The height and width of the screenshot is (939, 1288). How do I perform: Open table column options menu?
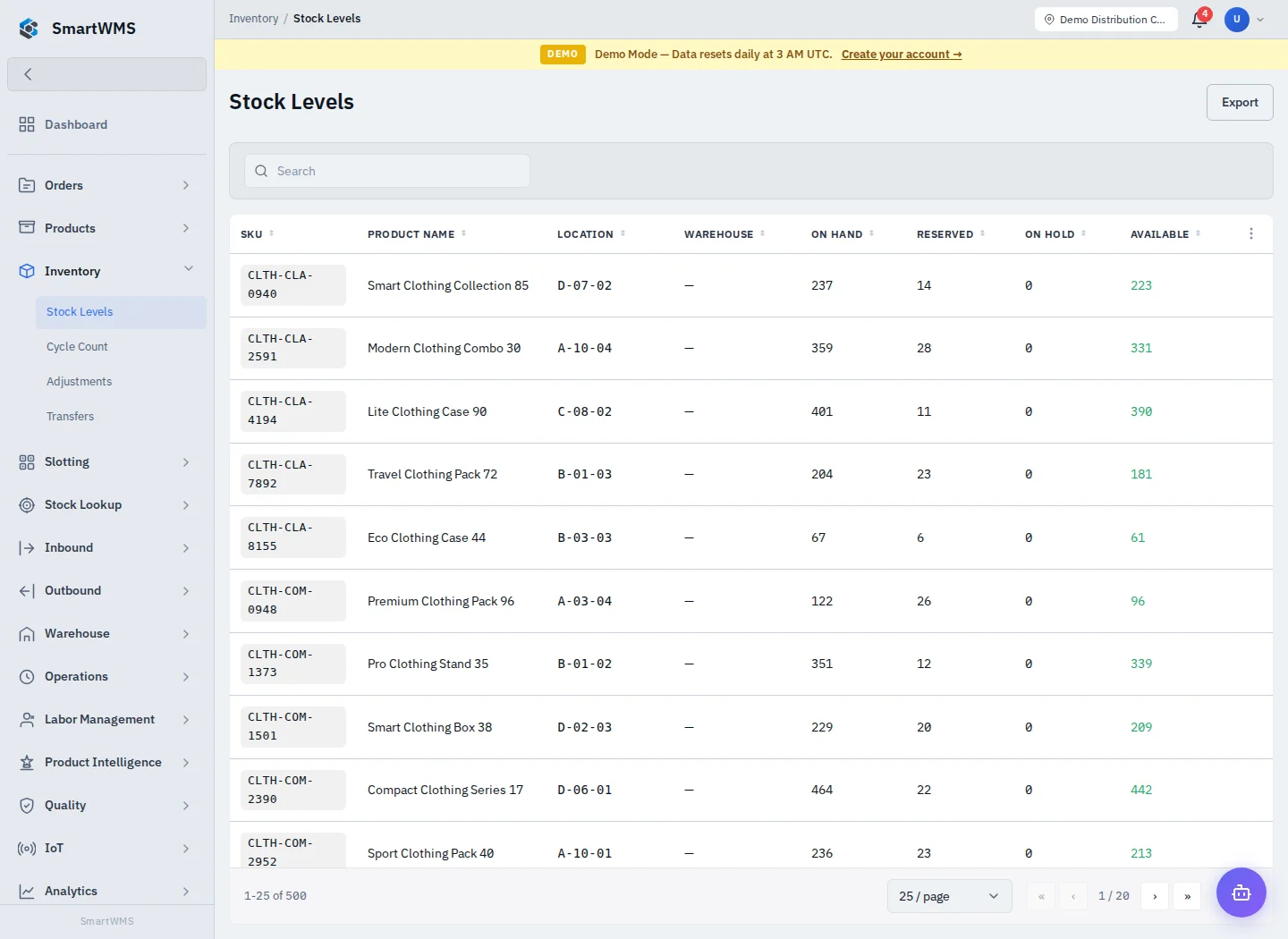click(x=1251, y=233)
